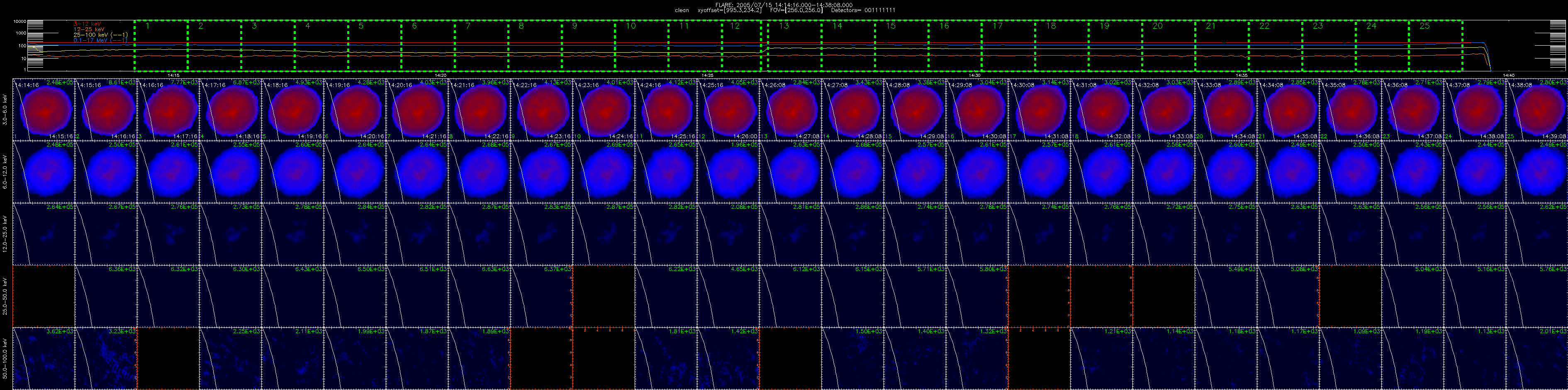Viewport: 1568px width, 390px height.
Task: Open 6.0-12.0 keV image in first column
Action: point(43,172)
